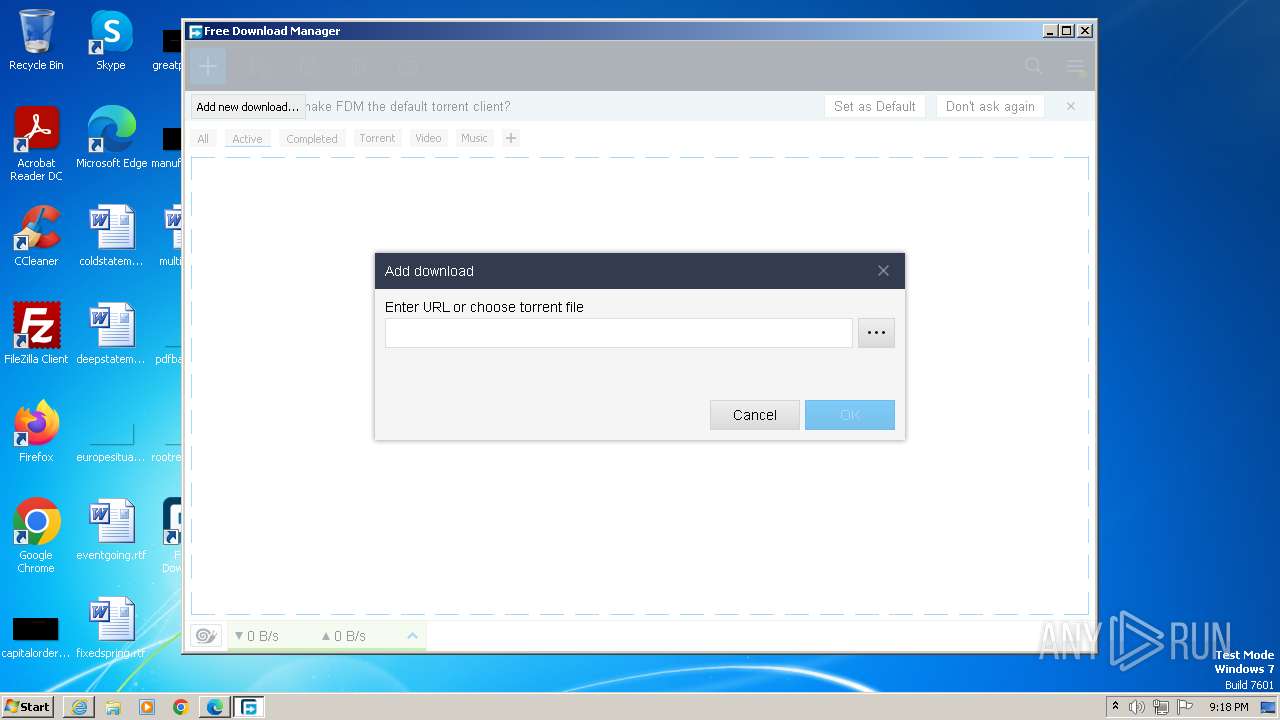Screen dimensions: 1280x720
Task: Open FileZilla Client desktop shortcut
Action: point(36,335)
